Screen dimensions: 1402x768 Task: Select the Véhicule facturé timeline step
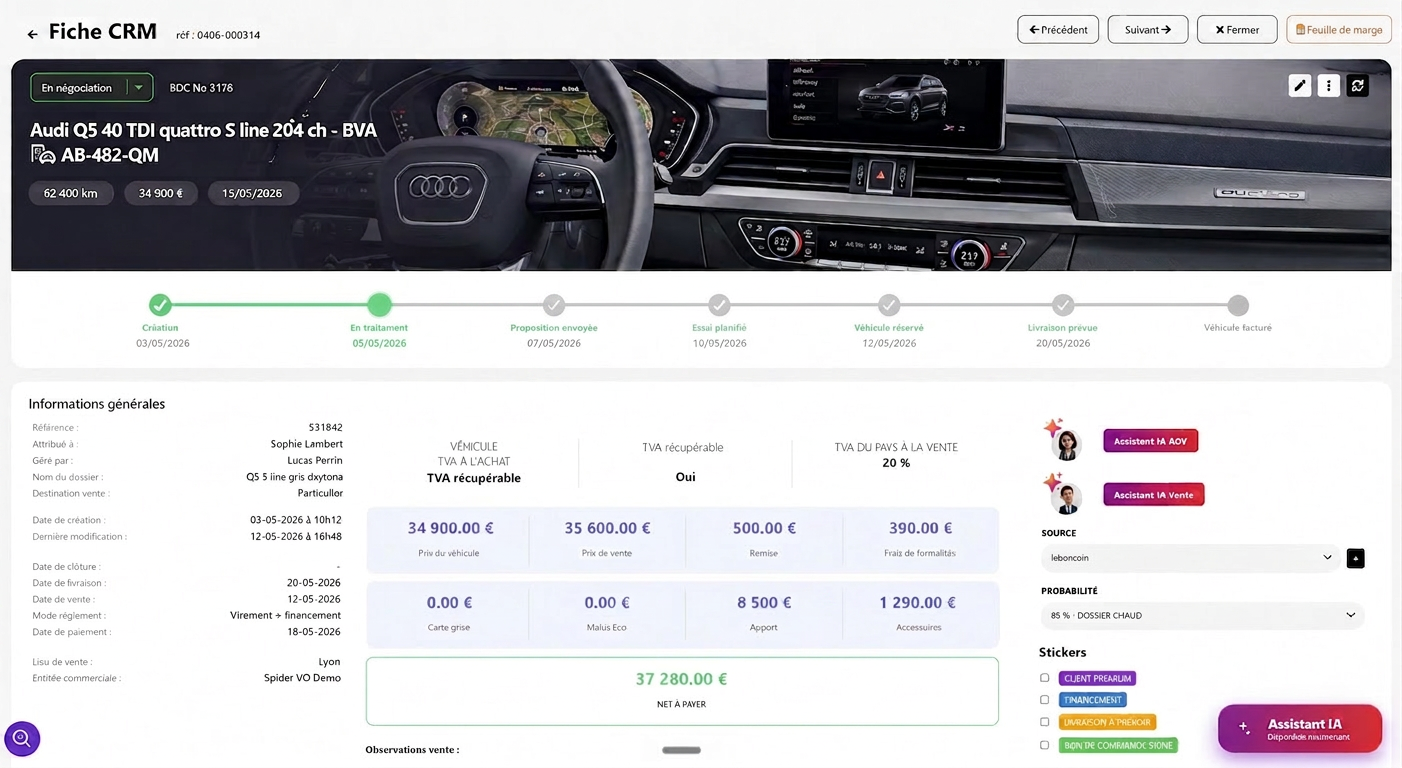1238,305
